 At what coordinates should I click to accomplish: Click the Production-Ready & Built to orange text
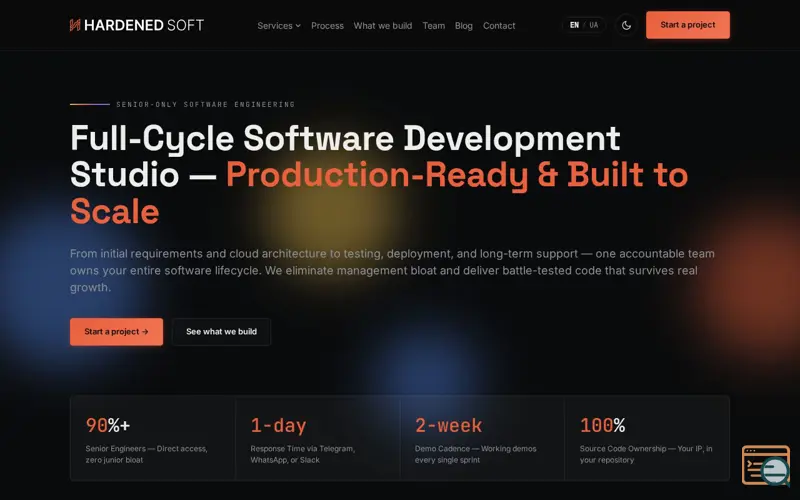(x=457, y=174)
